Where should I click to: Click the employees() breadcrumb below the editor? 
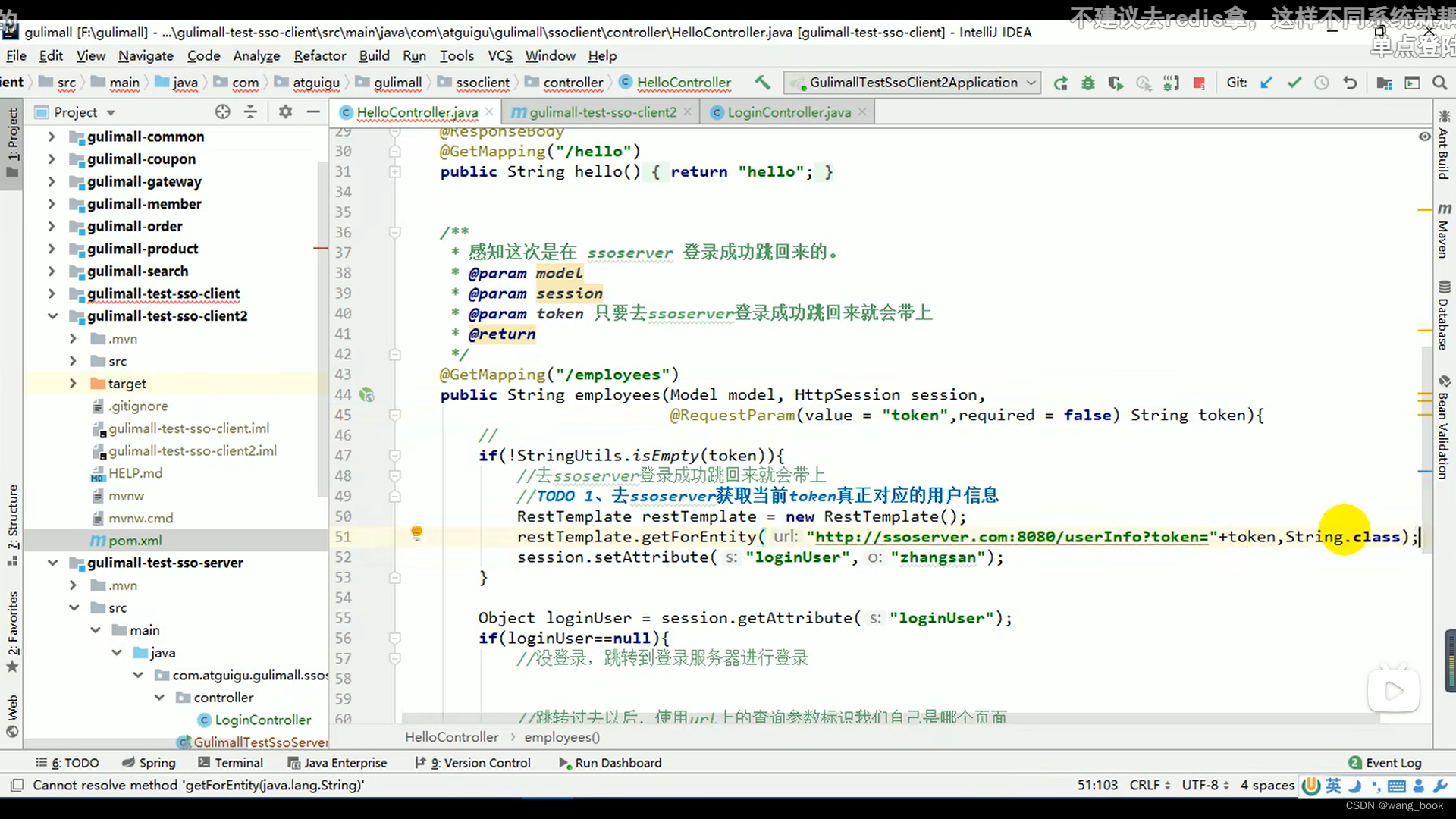561,737
